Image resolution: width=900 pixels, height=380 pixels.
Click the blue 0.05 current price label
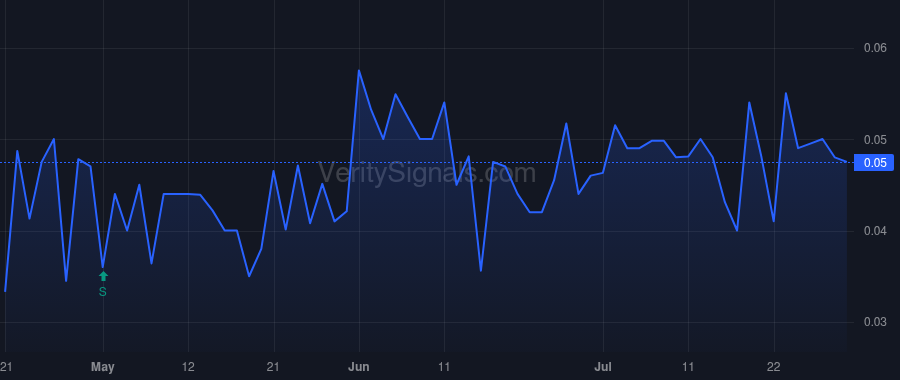point(874,163)
